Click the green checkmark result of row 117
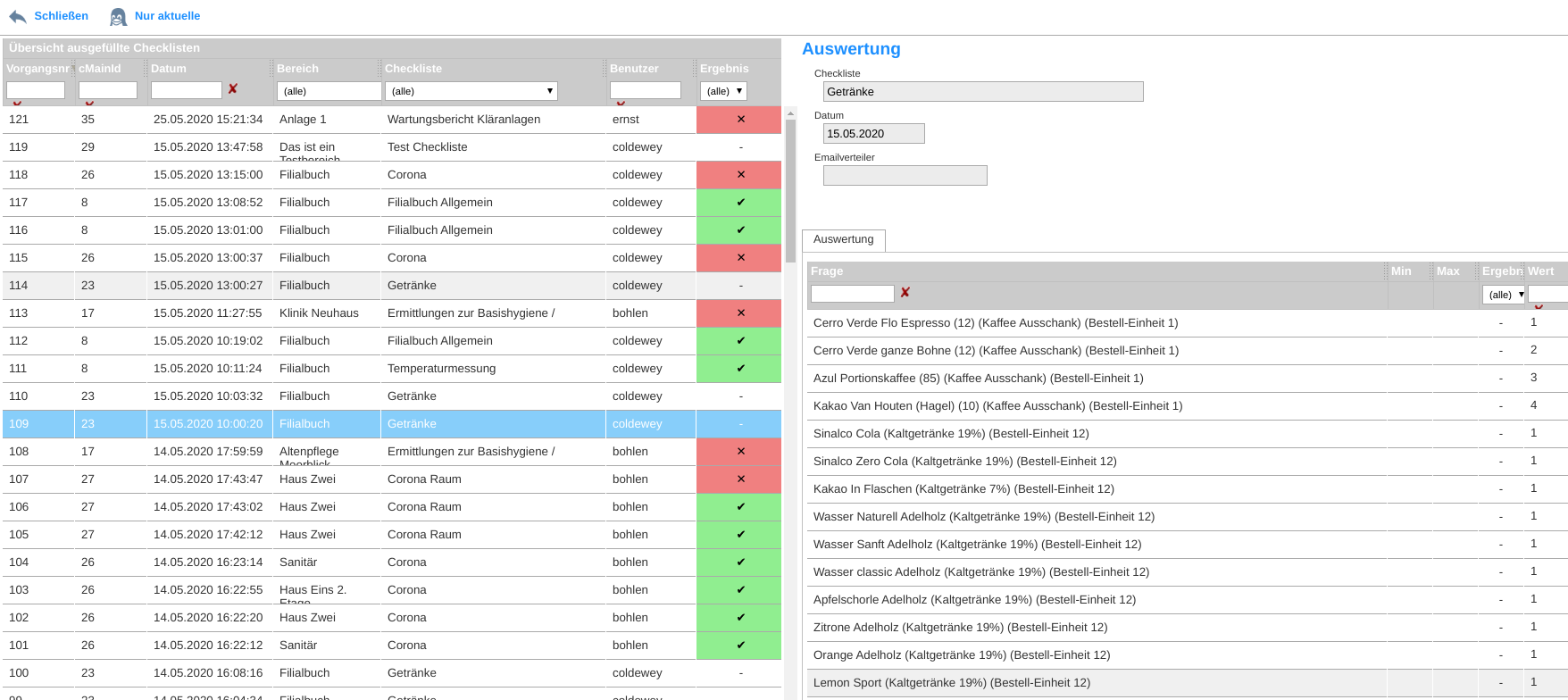This screenshot has width=1568, height=700. (x=740, y=203)
